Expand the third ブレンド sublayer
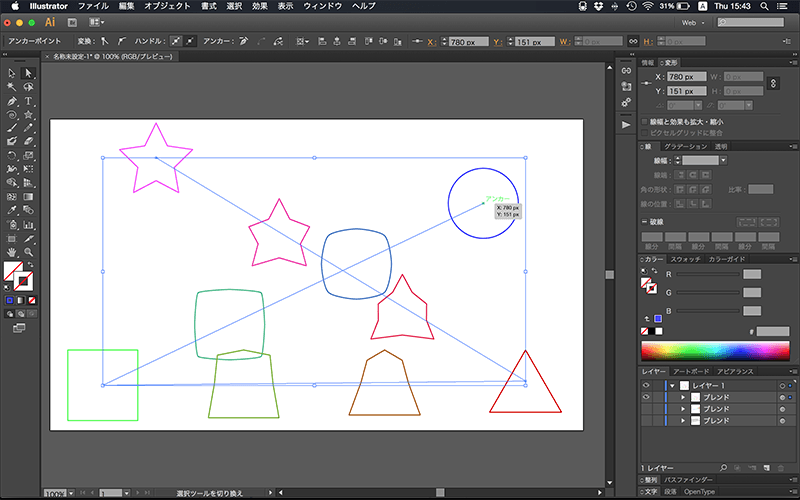This screenshot has height=500, width=800. click(683, 421)
